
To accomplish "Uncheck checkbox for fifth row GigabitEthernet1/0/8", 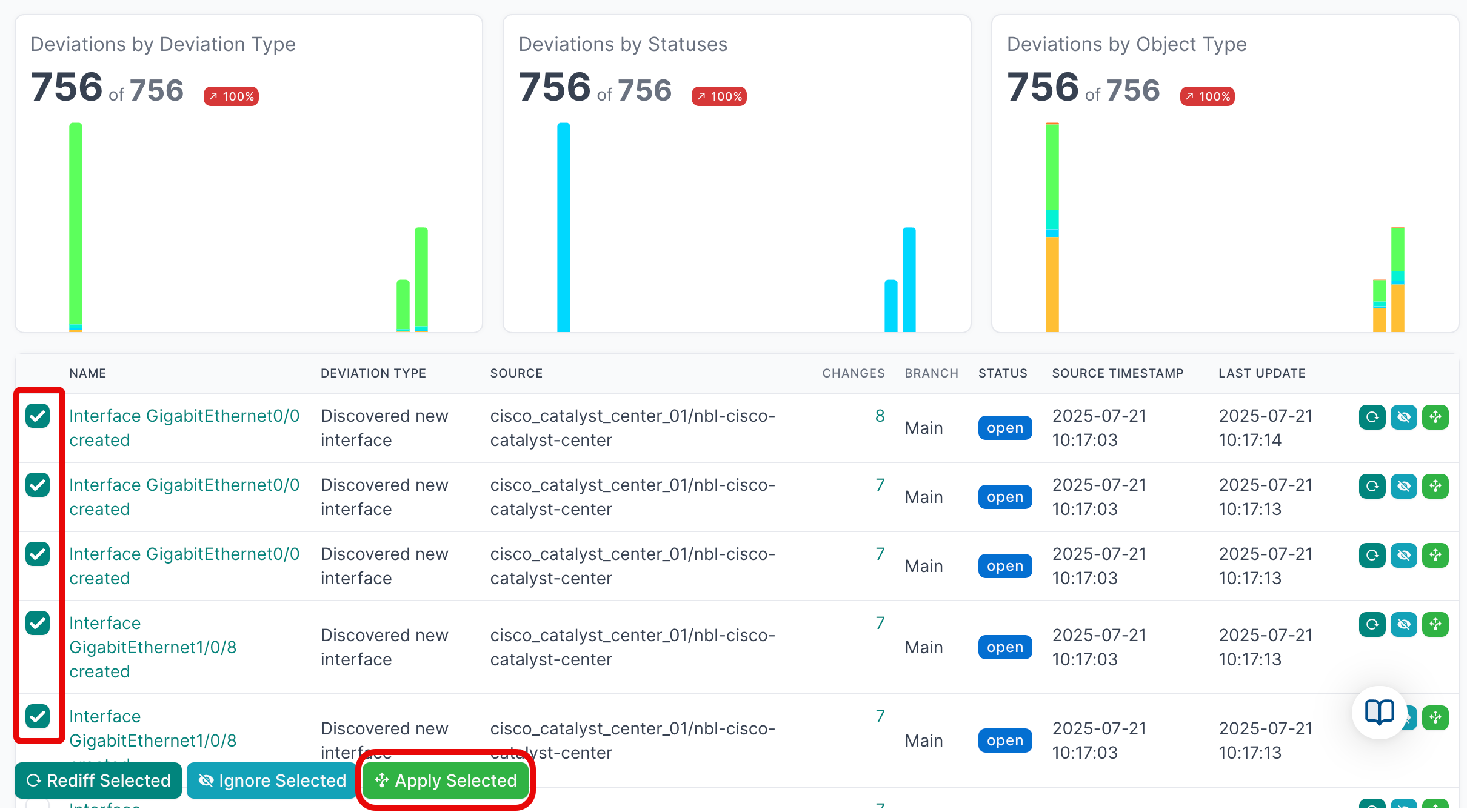I will click(x=38, y=716).
